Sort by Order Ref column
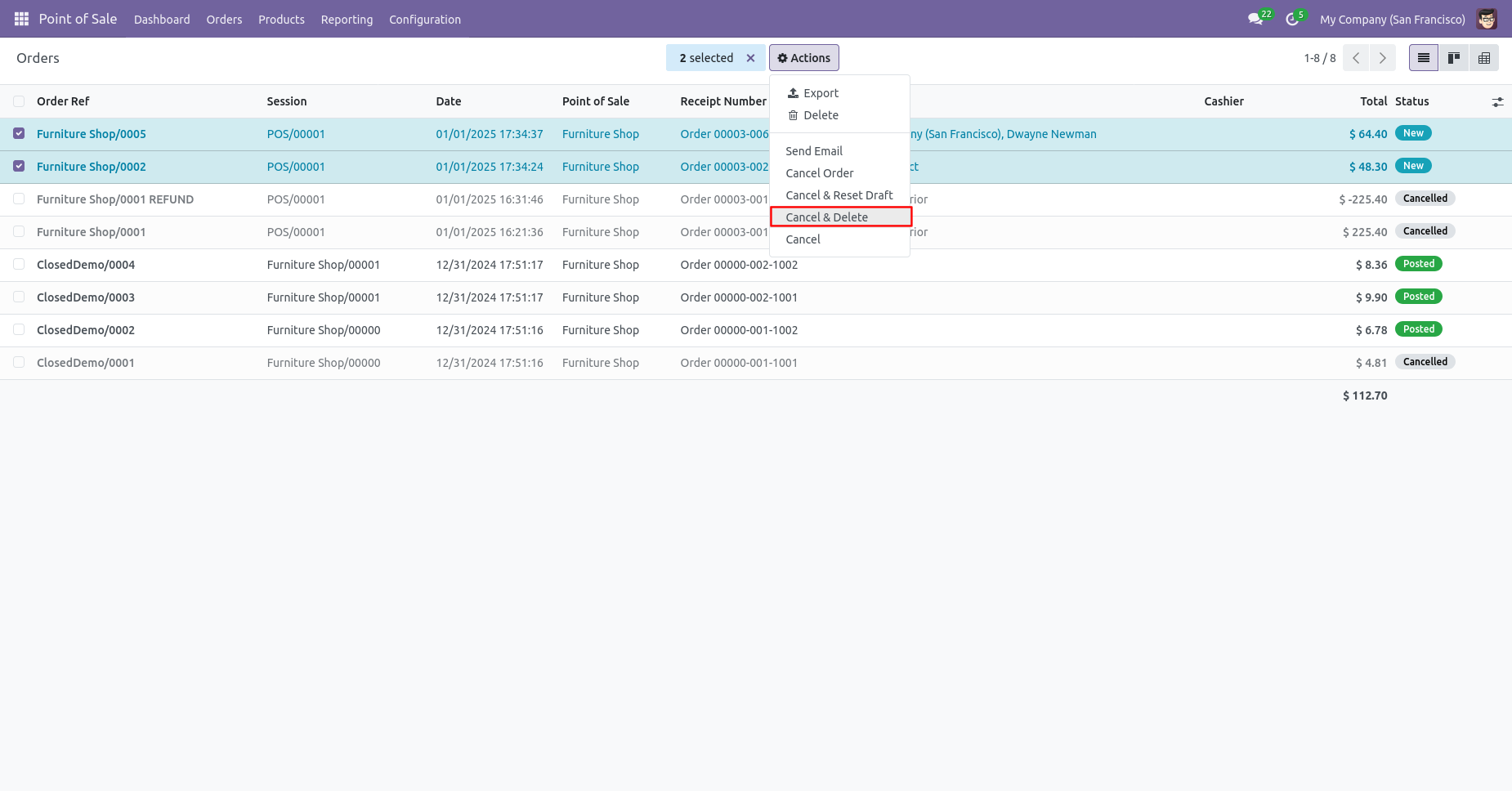The height and width of the screenshot is (791, 1512). click(63, 101)
